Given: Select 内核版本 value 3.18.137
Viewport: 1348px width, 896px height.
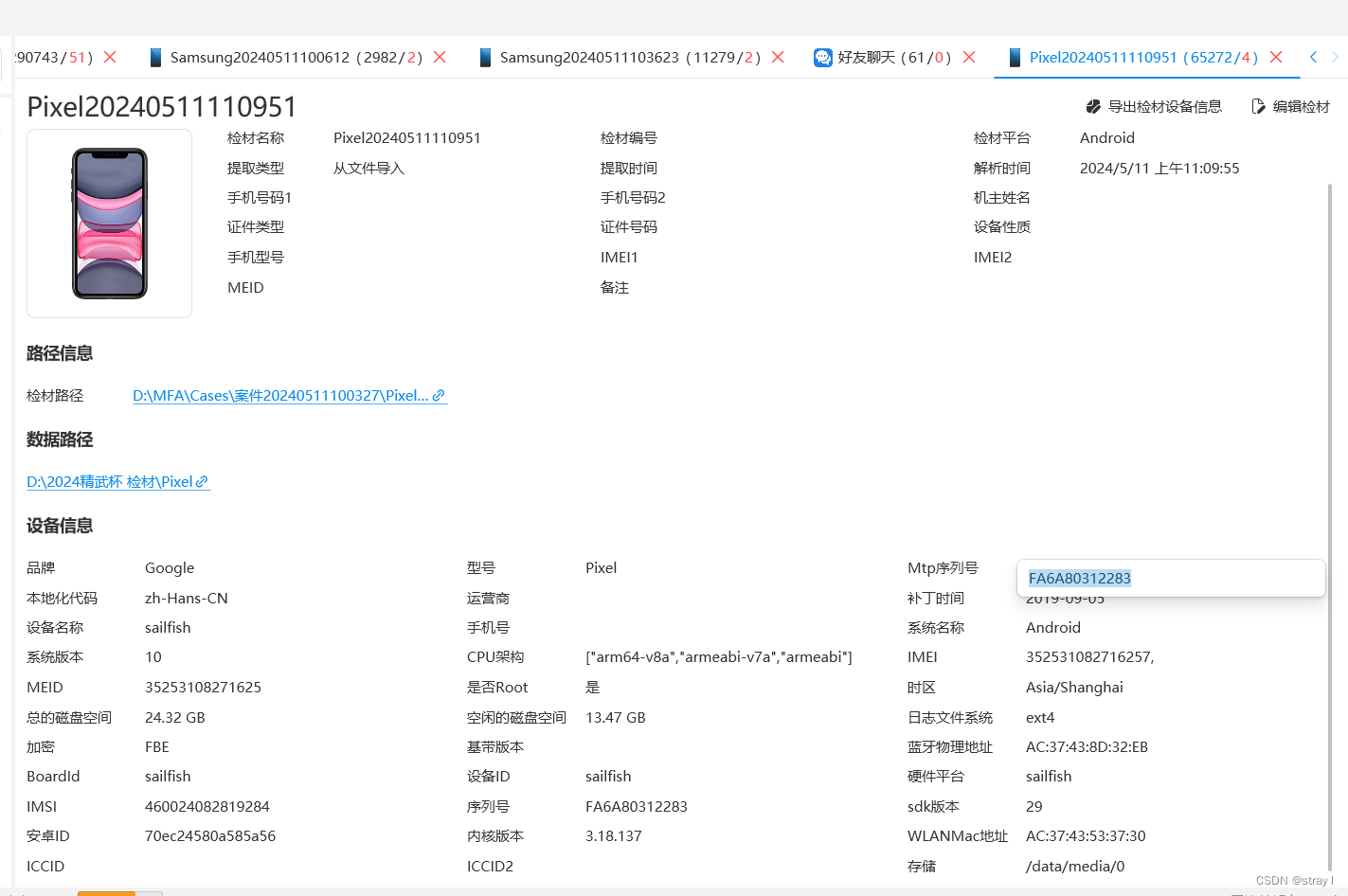Looking at the screenshot, I should click(x=614, y=836).
